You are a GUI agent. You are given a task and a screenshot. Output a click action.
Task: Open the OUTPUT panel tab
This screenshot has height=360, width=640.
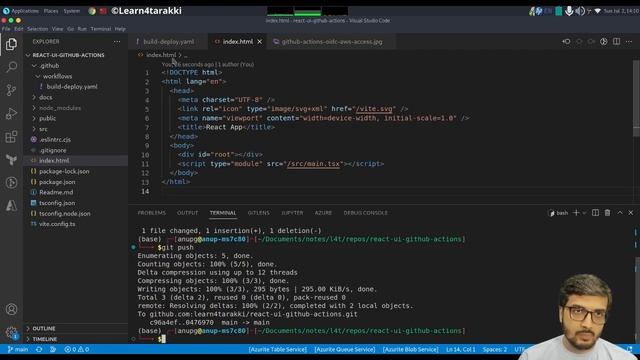[187, 213]
